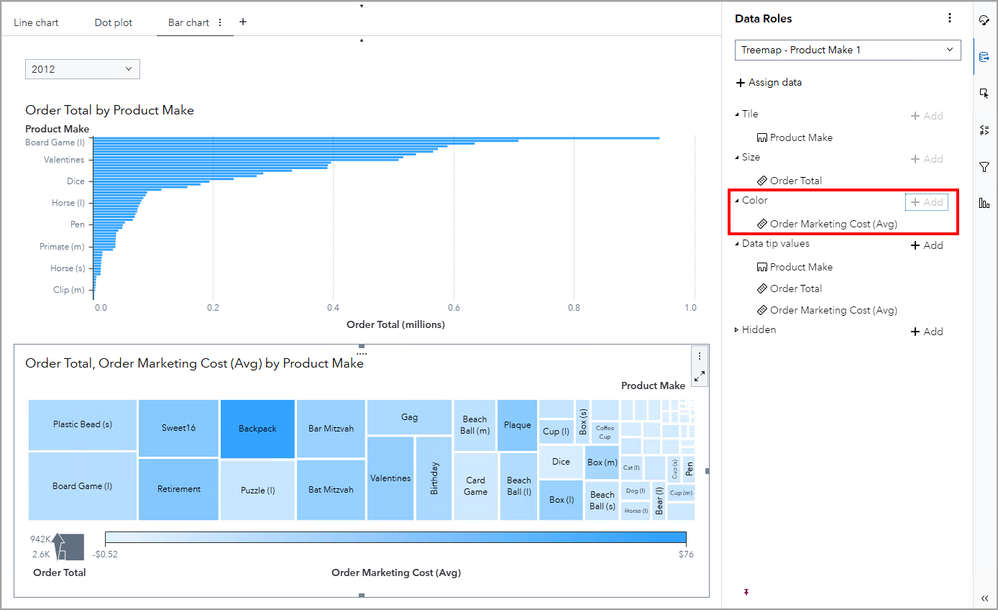Open Data Roles panel overflow menu
Screen dimensions: 998x610
949,18
